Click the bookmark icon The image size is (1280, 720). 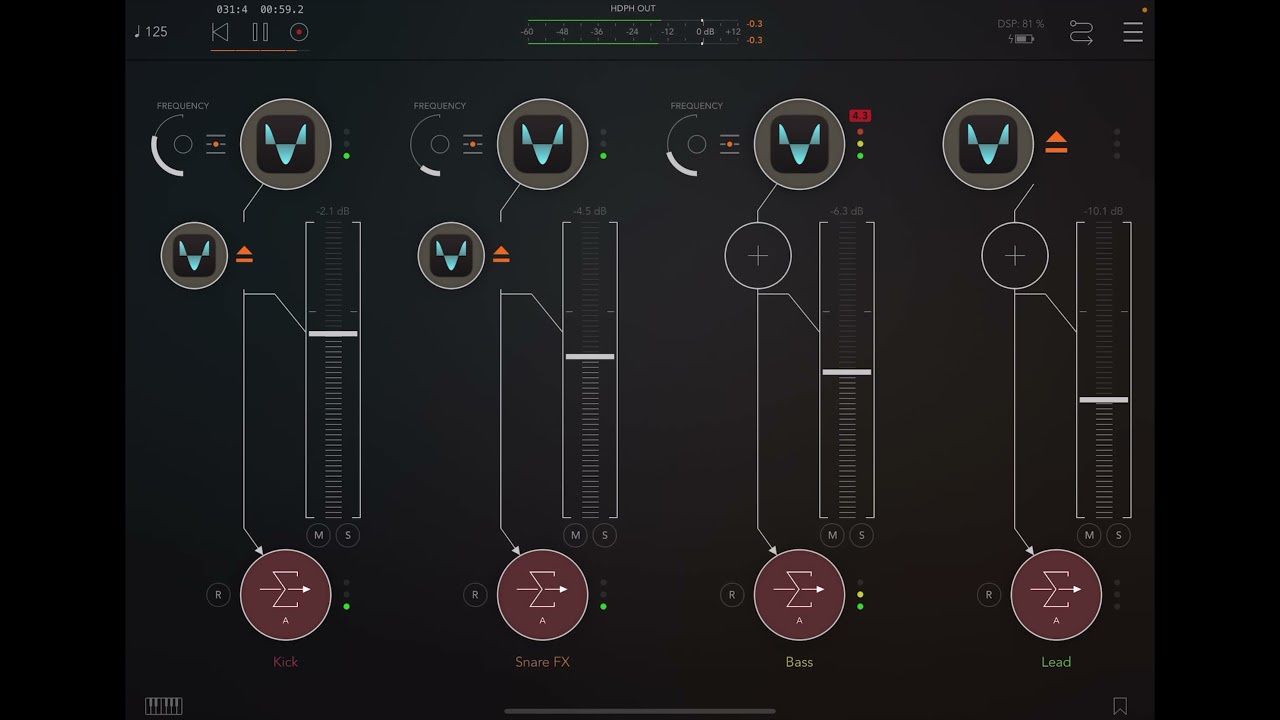click(x=1120, y=706)
